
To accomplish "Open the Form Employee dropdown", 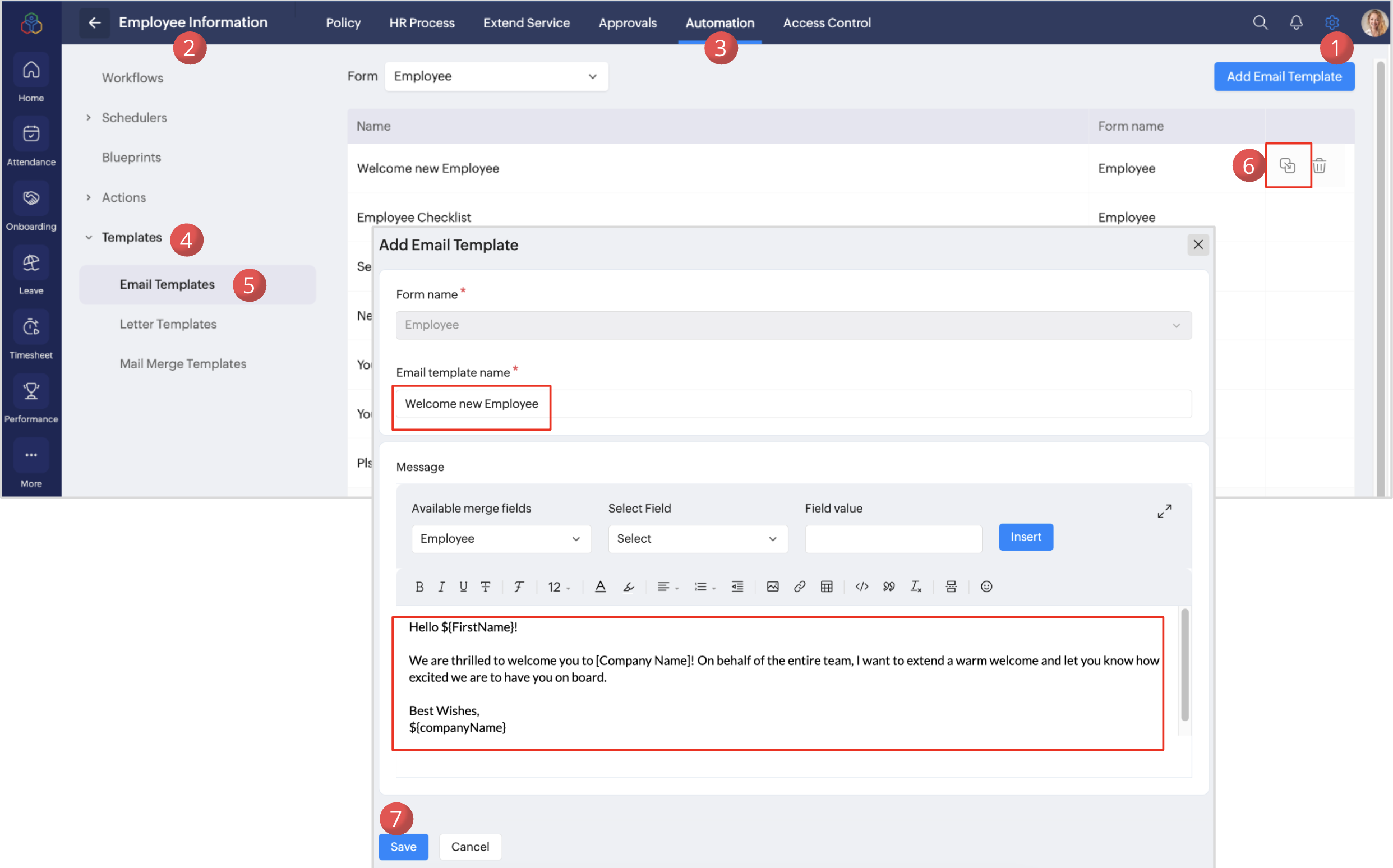I will pos(496,76).
